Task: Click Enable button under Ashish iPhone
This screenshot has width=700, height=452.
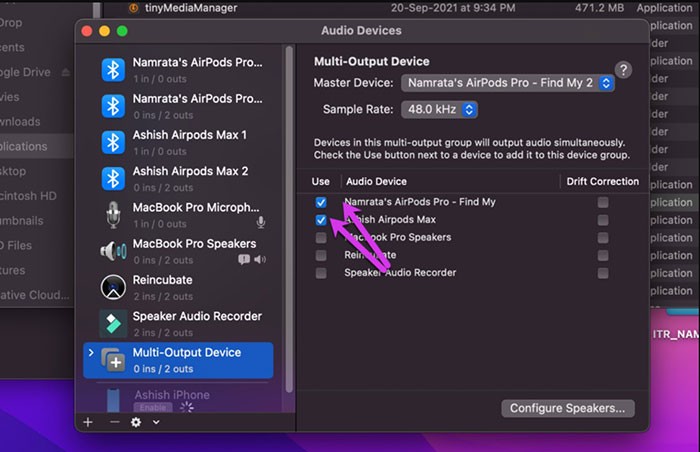Action: point(153,408)
